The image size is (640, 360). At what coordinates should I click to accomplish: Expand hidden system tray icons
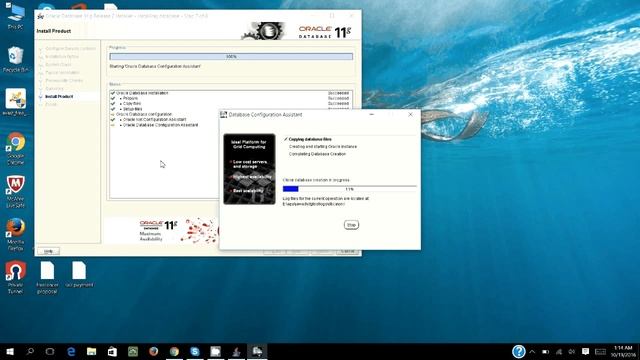coord(532,351)
